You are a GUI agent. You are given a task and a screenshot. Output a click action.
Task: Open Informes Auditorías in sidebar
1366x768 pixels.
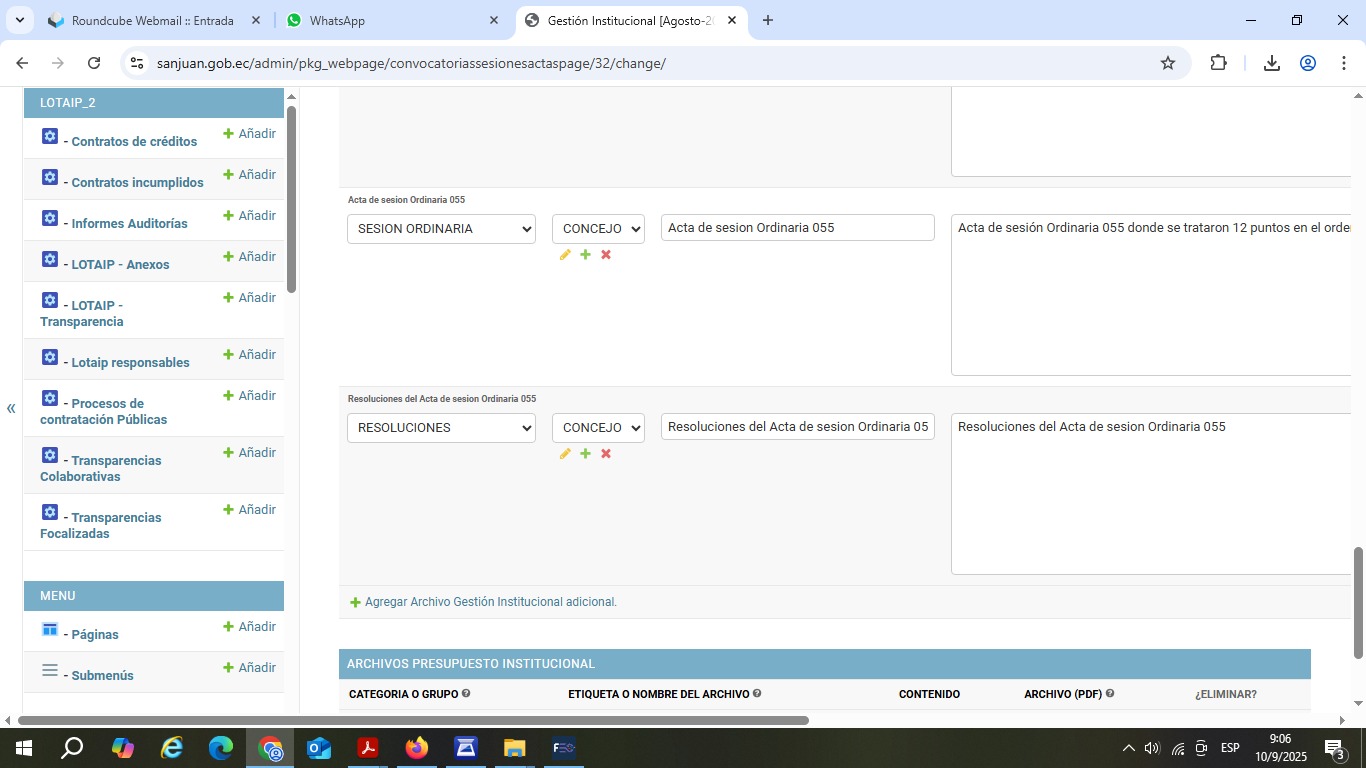[x=129, y=224]
